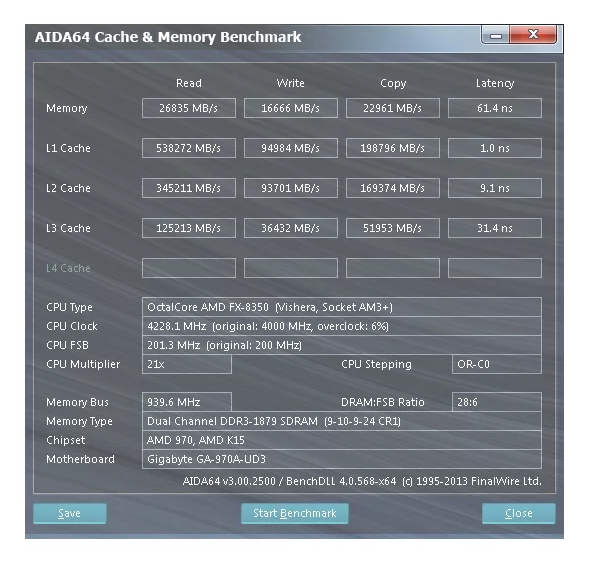
Task: Click the CPU Stepping label
Action: coord(377,365)
